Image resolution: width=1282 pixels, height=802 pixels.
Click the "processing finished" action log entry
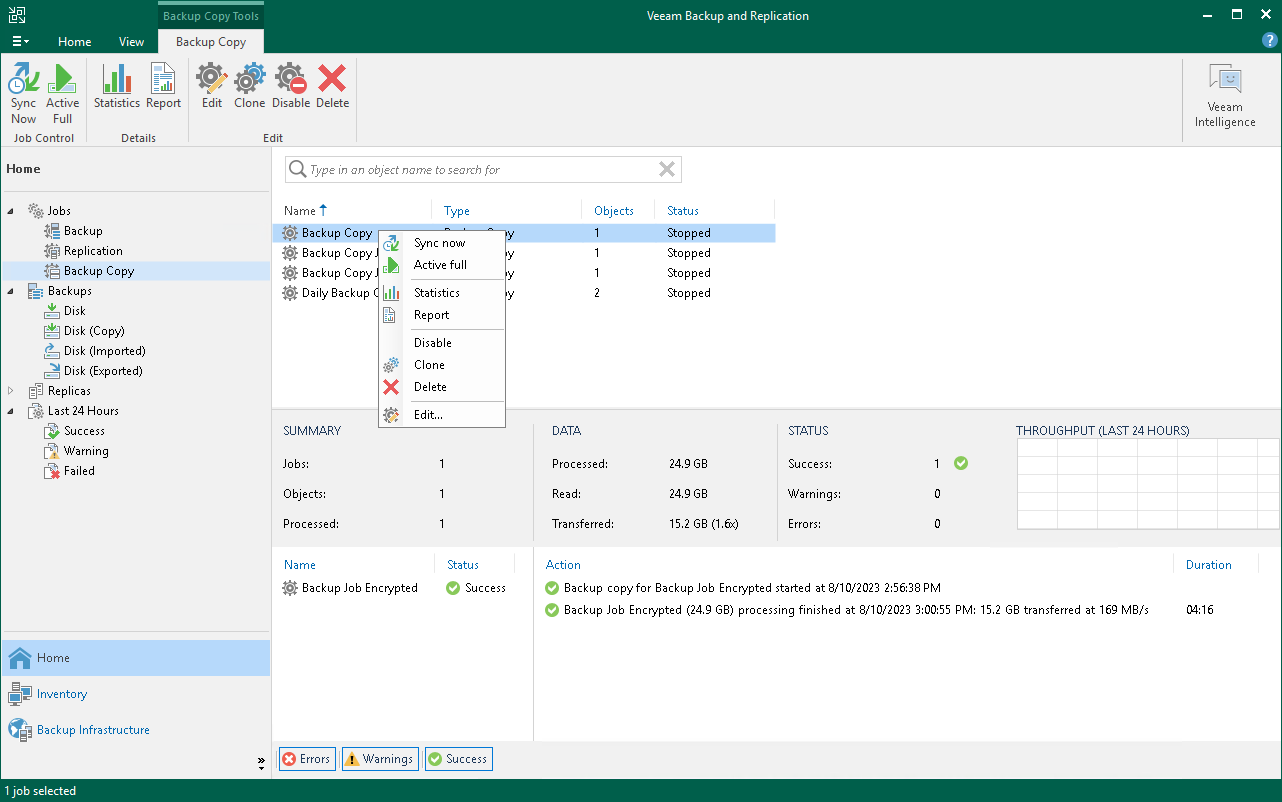click(x=856, y=610)
